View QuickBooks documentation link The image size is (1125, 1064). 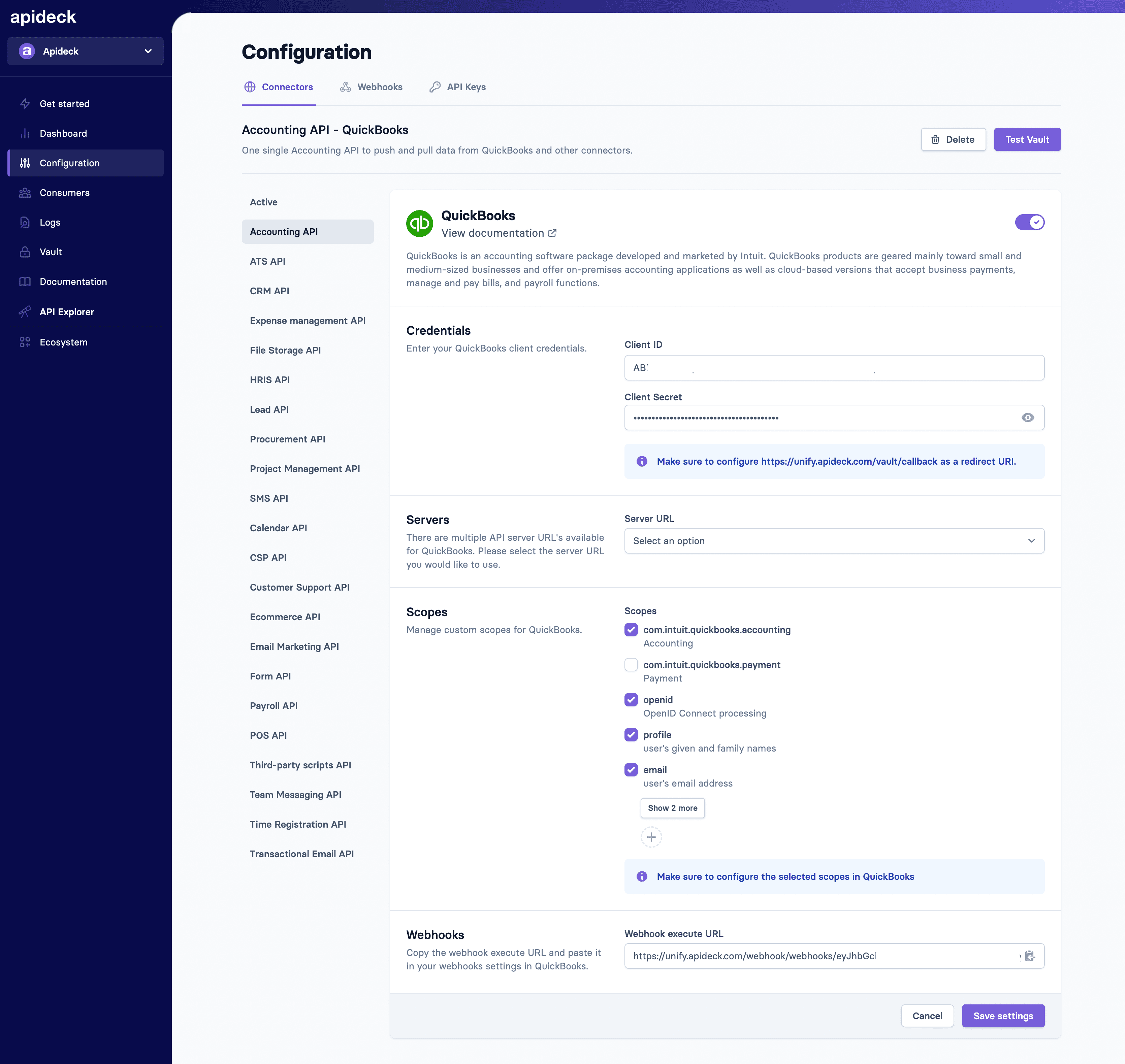498,232
